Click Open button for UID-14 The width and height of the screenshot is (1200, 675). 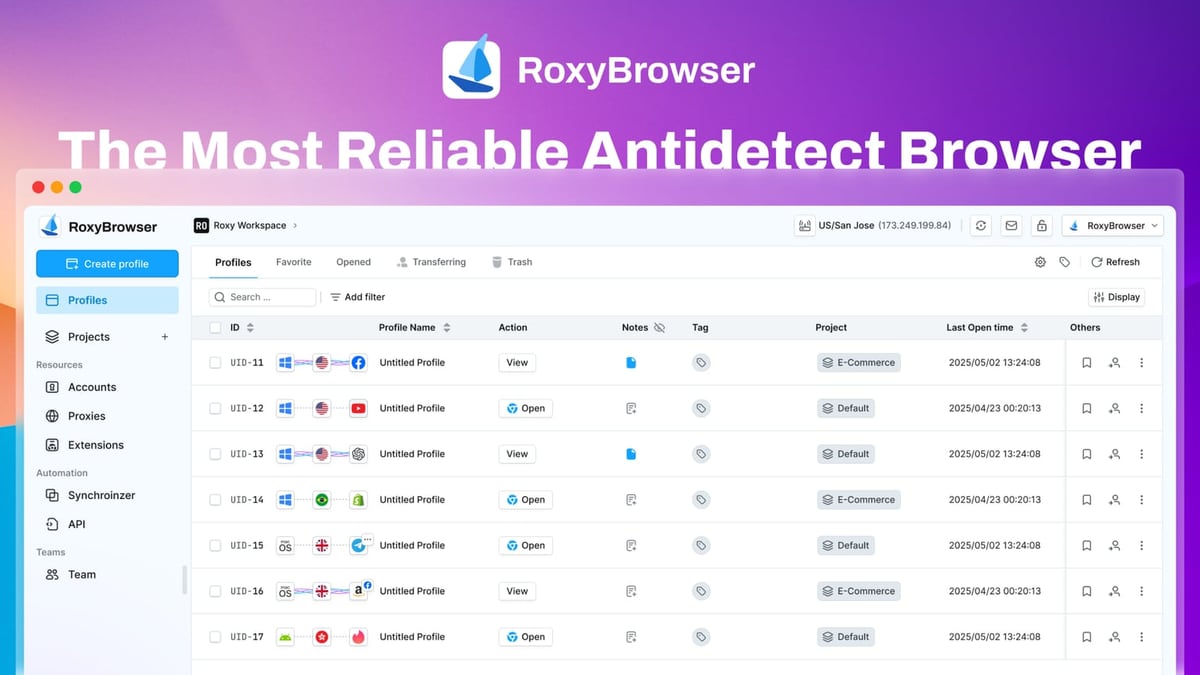click(526, 500)
